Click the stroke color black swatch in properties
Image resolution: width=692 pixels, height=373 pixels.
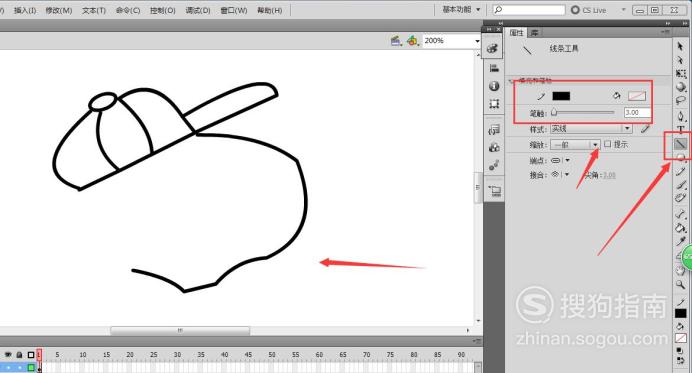point(561,96)
